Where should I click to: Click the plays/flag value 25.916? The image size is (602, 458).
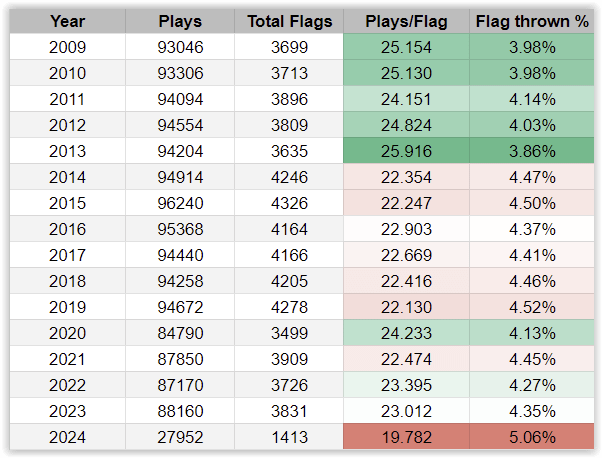[406, 151]
